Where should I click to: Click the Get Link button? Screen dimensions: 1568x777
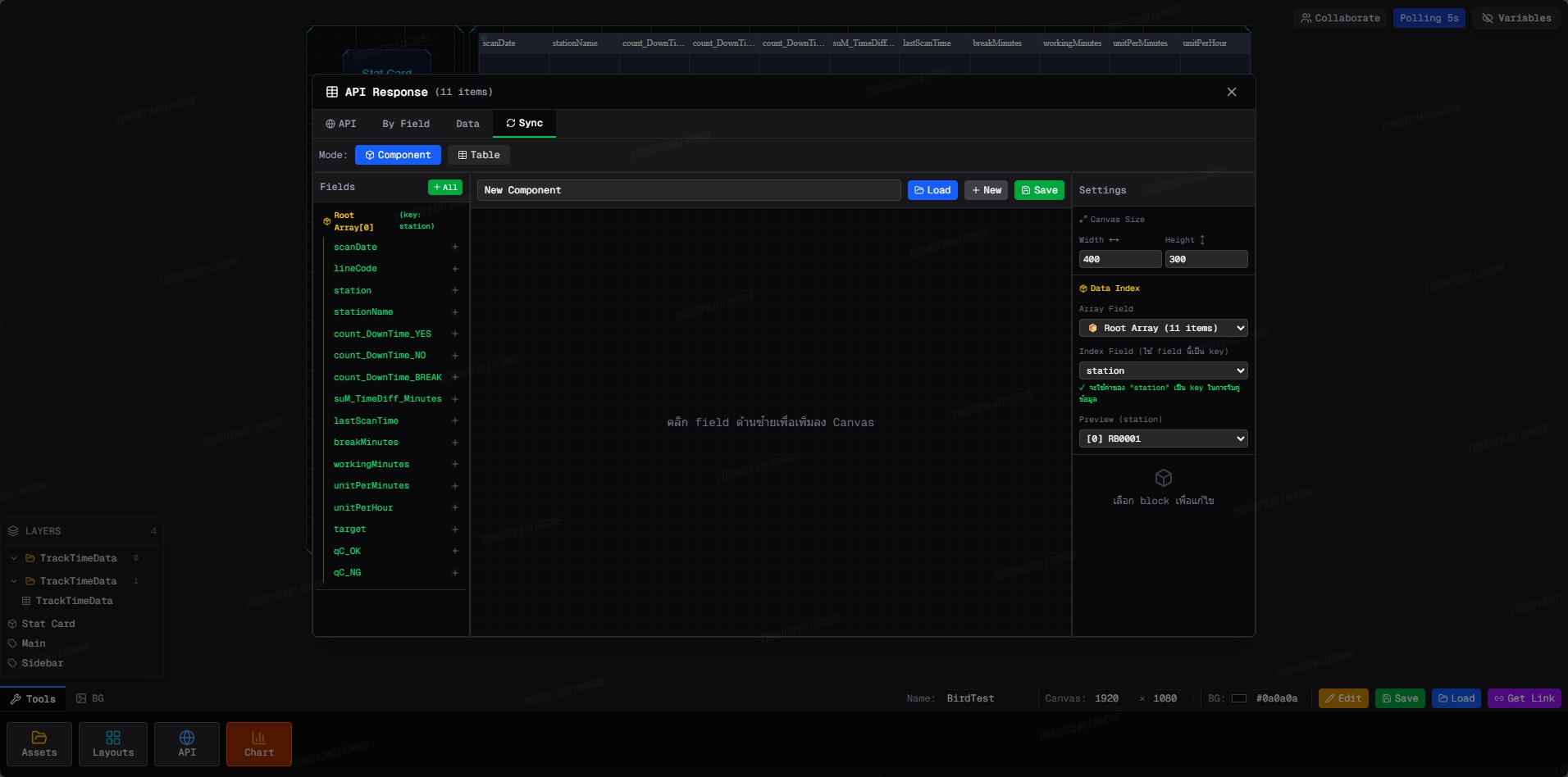pyautogui.click(x=1524, y=698)
